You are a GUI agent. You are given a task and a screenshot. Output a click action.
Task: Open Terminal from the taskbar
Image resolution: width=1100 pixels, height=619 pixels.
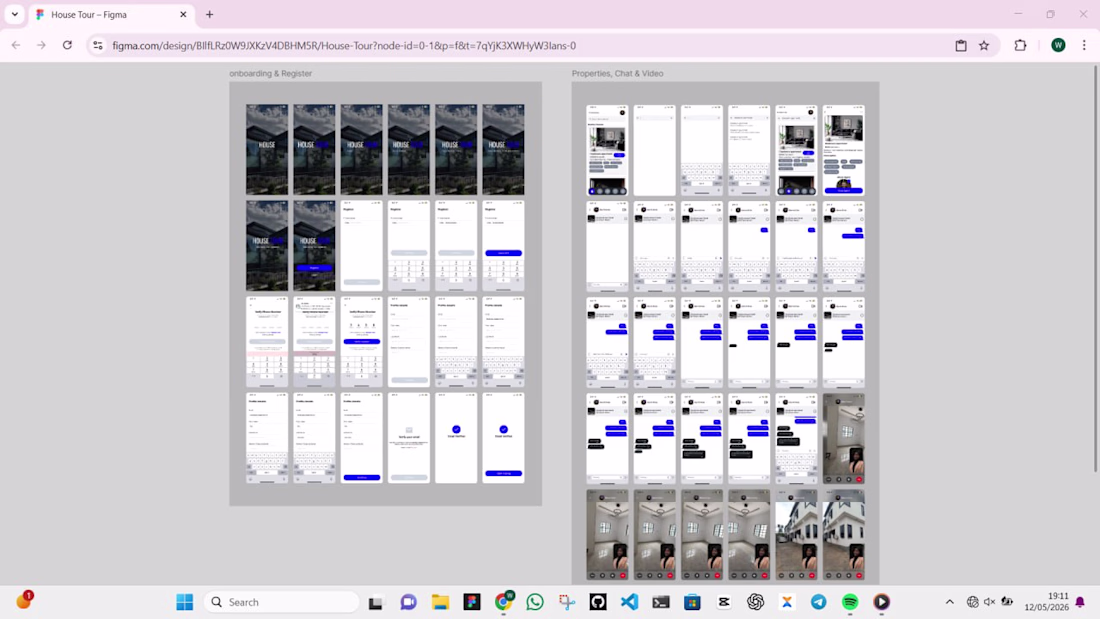pyautogui.click(x=661, y=602)
